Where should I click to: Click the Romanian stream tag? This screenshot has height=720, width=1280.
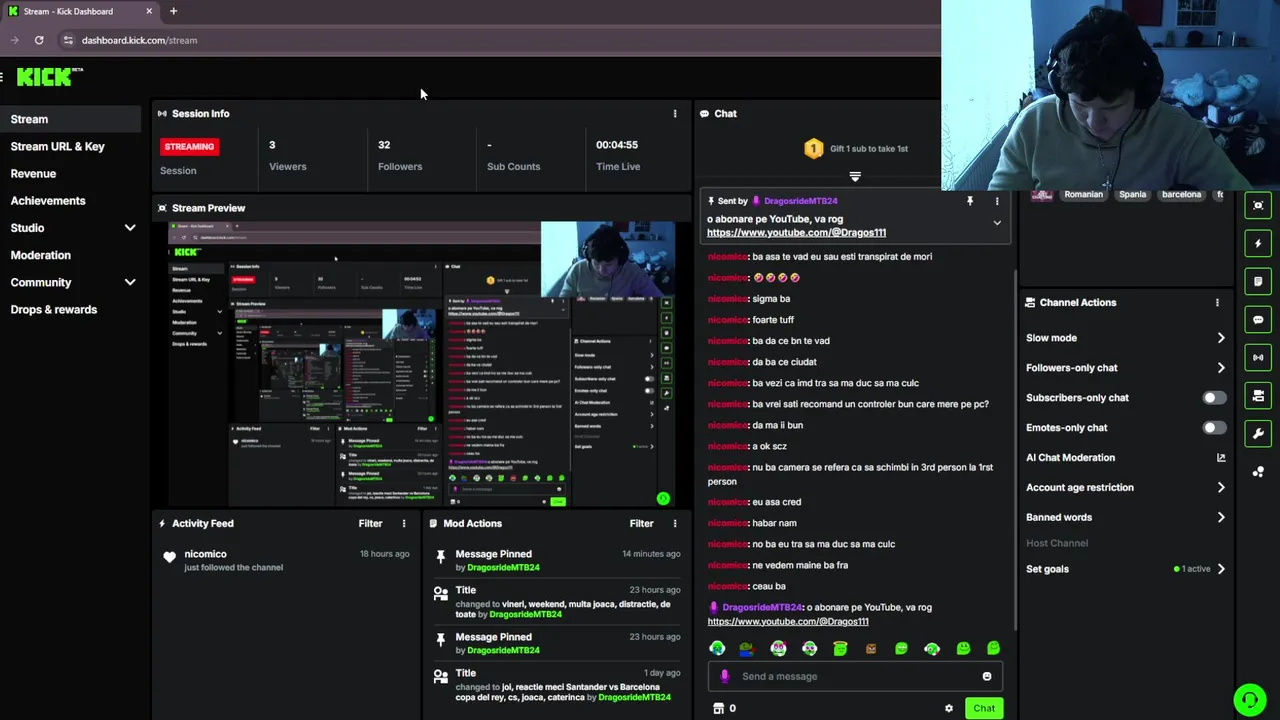point(1083,195)
